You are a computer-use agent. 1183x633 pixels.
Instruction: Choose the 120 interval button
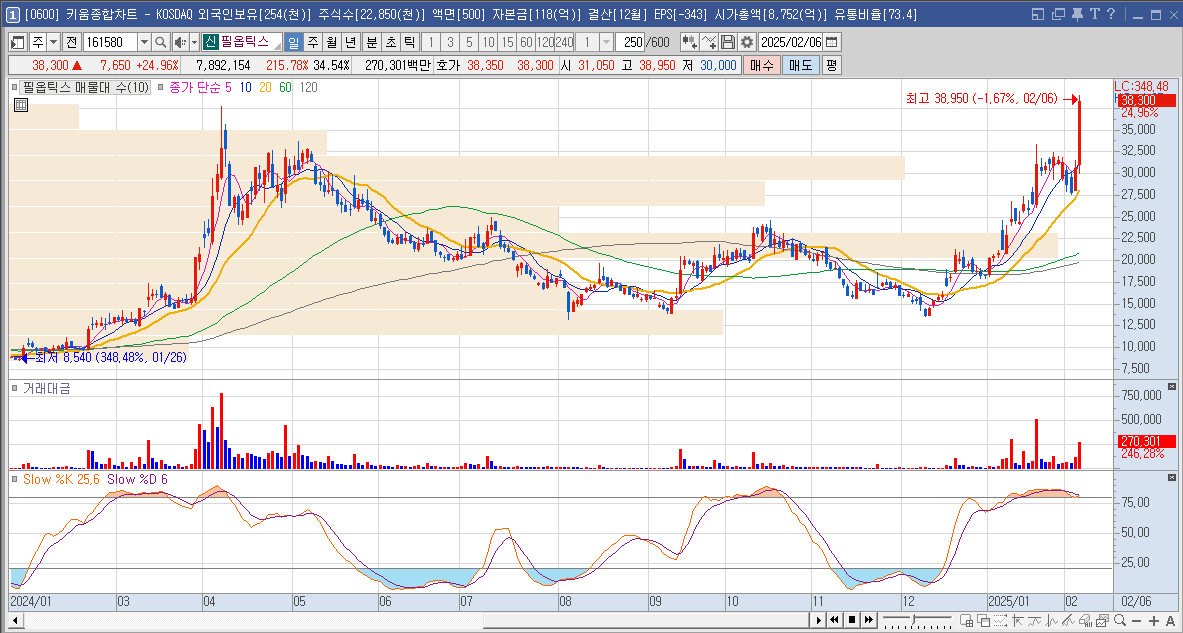click(x=545, y=41)
